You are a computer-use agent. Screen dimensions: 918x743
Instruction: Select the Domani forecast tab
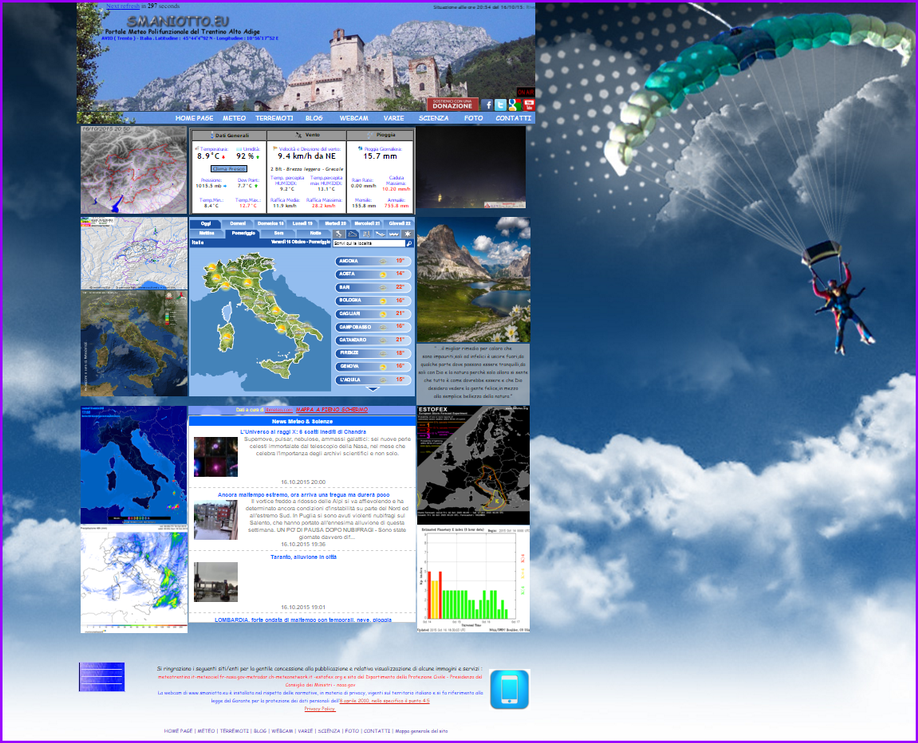point(238,224)
